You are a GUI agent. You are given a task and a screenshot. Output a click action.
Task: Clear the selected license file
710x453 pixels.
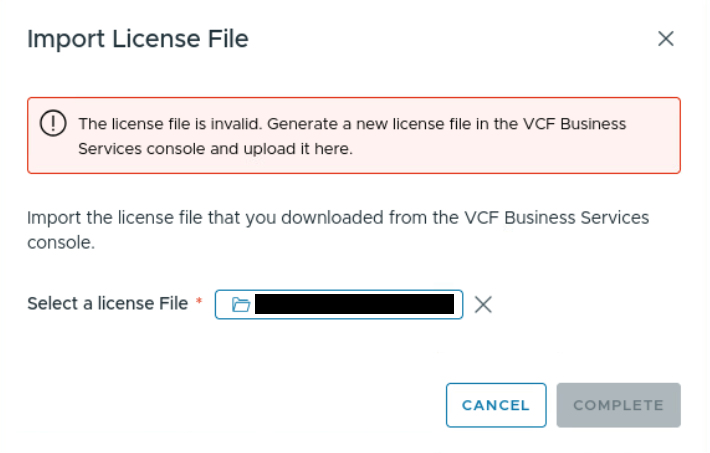point(483,304)
